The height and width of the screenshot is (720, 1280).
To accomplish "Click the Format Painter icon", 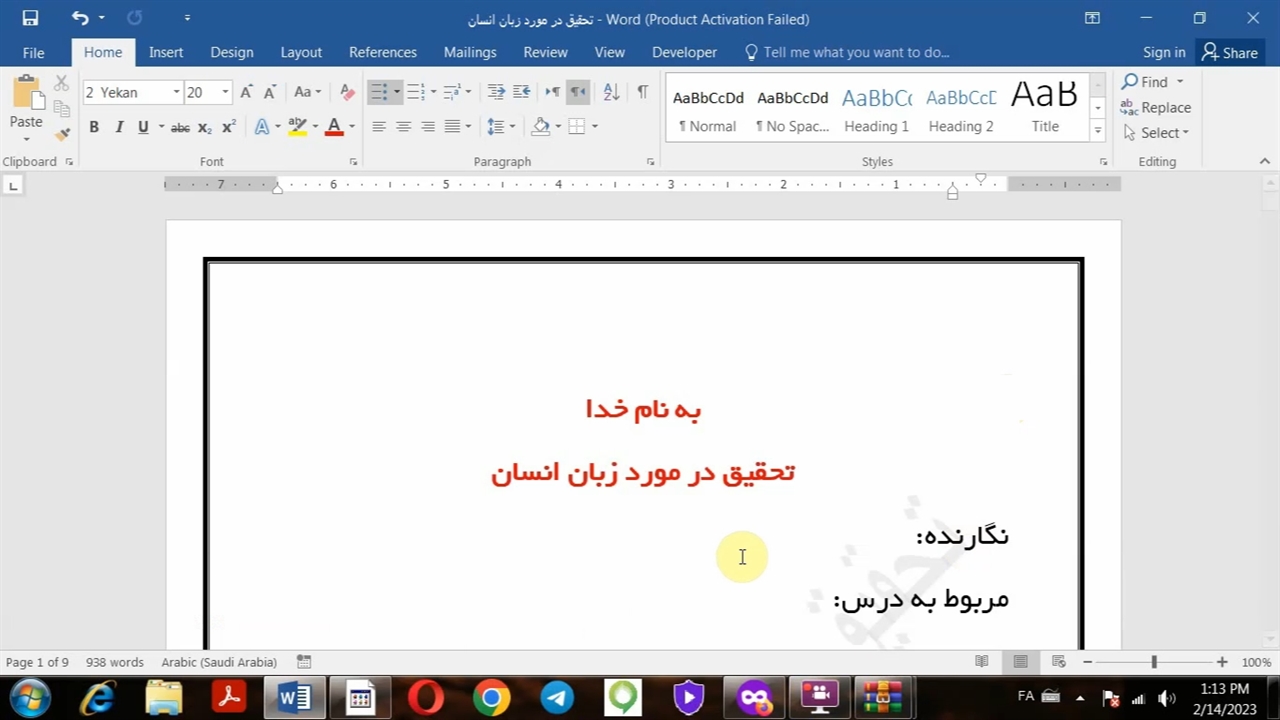I will point(62,133).
